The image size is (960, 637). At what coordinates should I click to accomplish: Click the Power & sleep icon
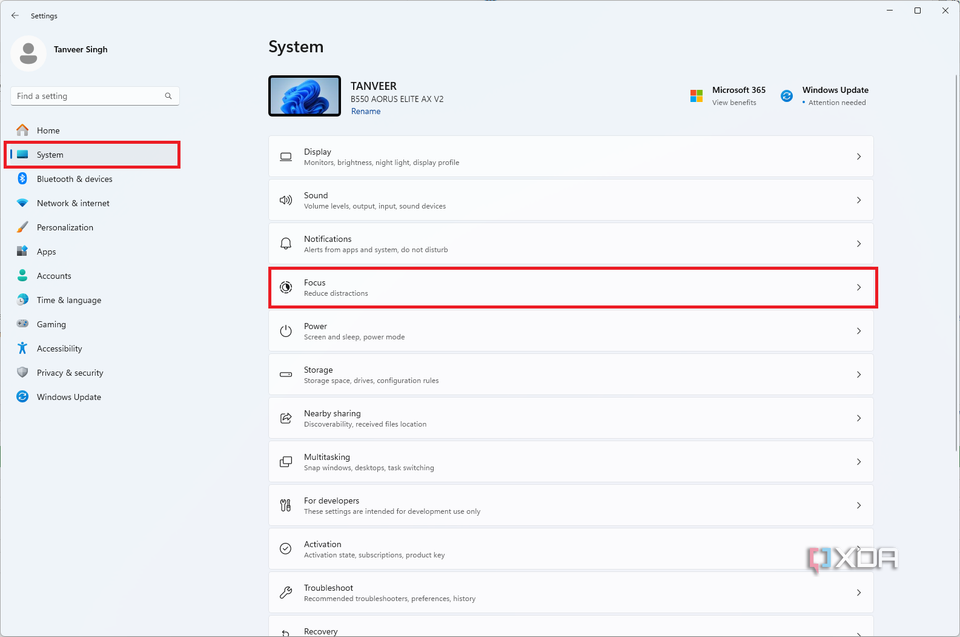pyautogui.click(x=285, y=330)
